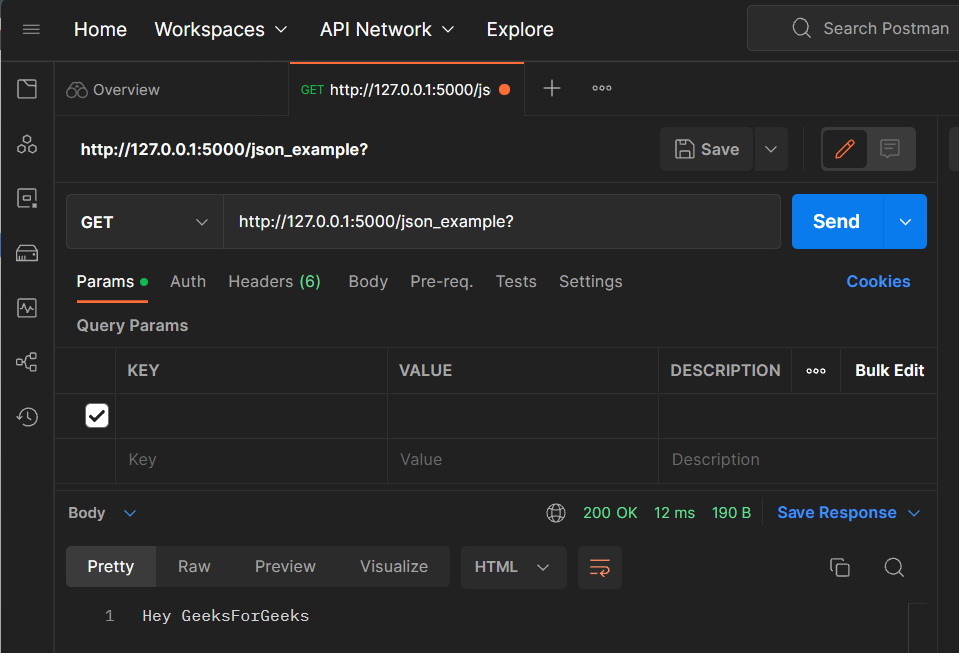The height and width of the screenshot is (653, 959).
Task: Open Monitors in the sidebar
Action: (27, 308)
